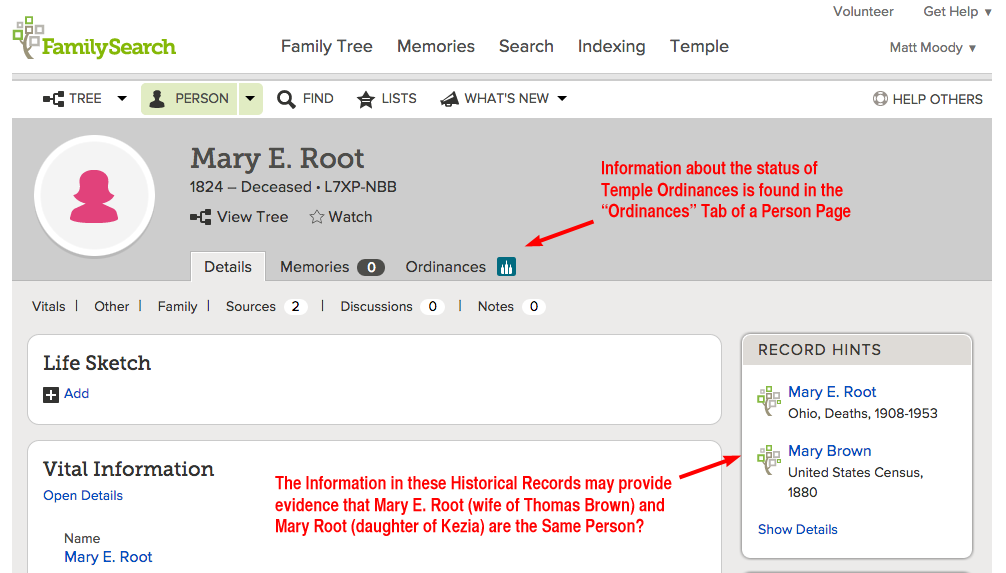The height and width of the screenshot is (573, 1006).
Task: Click the Ohio, Deaths, 1908-1953 text
Action: [x=862, y=413]
